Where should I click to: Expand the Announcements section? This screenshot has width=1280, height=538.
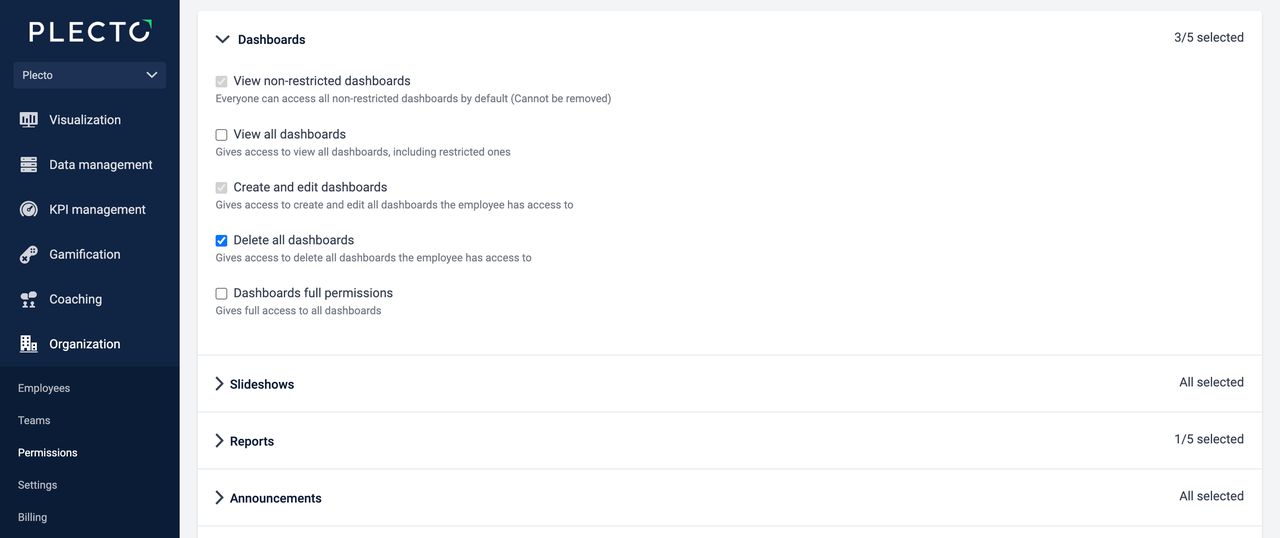coord(220,498)
